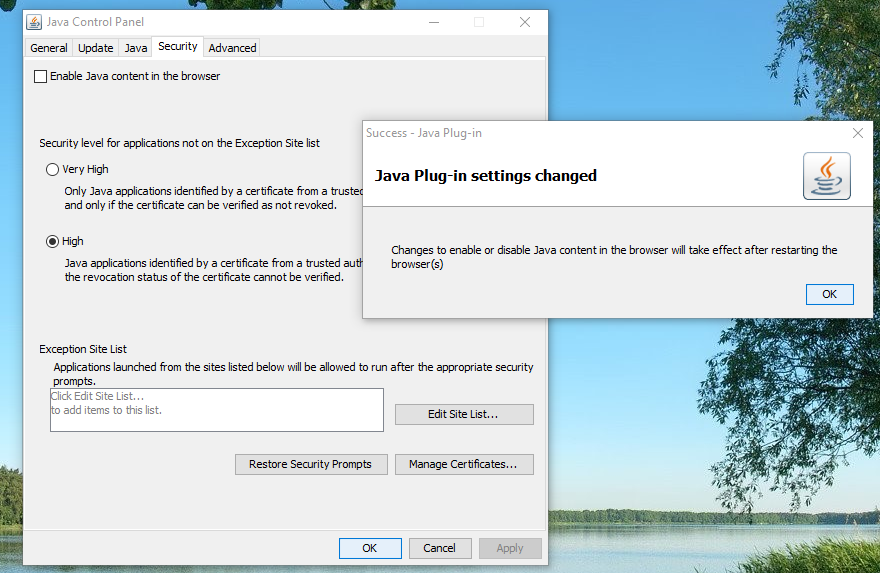Open the Java tab
Viewport: 880px width, 573px height.
click(136, 48)
